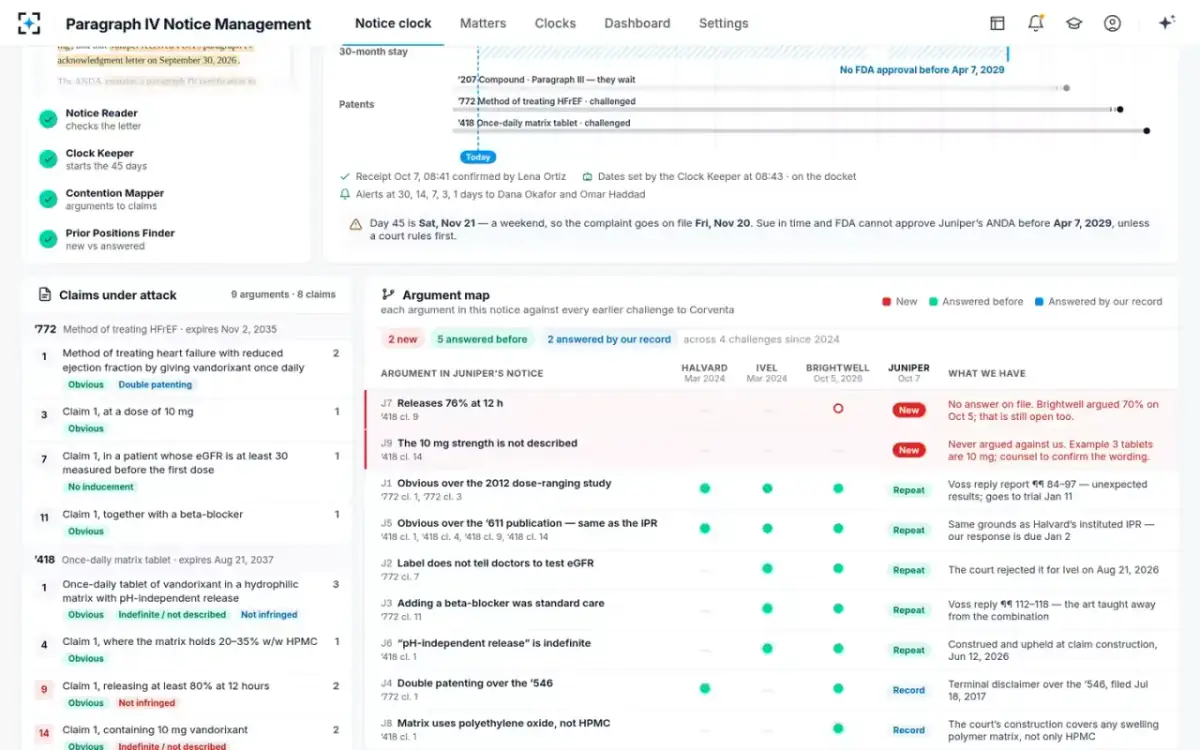Click Halvard green dot for J4 row
This screenshot has height=750, width=1200.
pos(705,689)
